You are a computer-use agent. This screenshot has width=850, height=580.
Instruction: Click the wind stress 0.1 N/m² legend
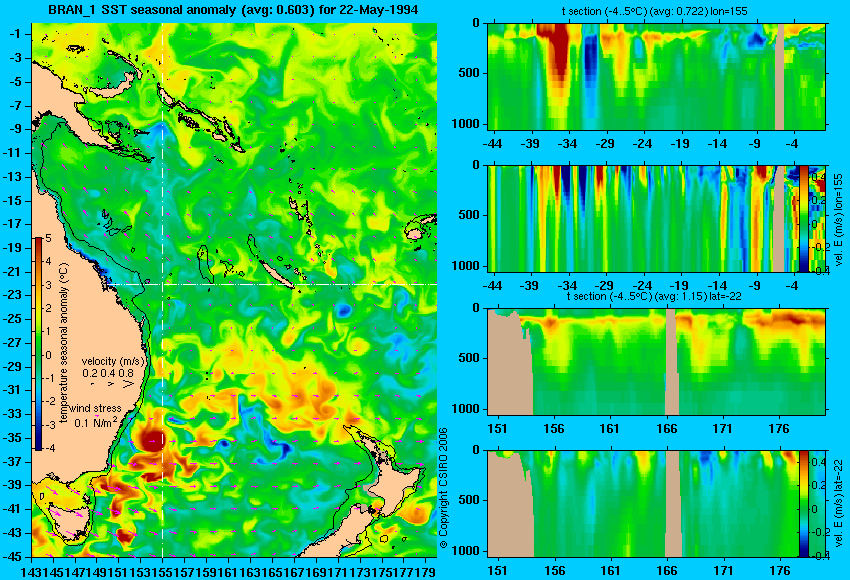click(x=96, y=416)
